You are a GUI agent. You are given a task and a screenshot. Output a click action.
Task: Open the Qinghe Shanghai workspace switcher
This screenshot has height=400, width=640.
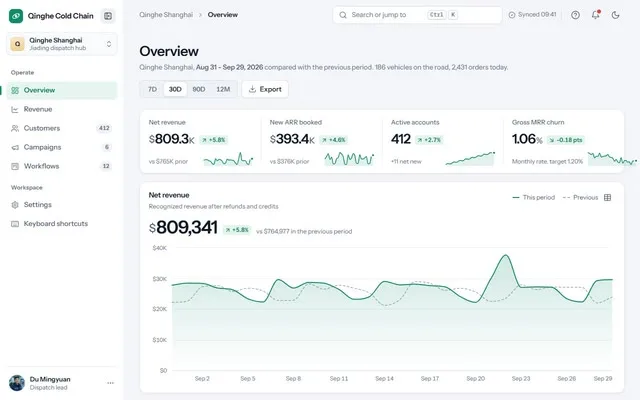(62, 44)
